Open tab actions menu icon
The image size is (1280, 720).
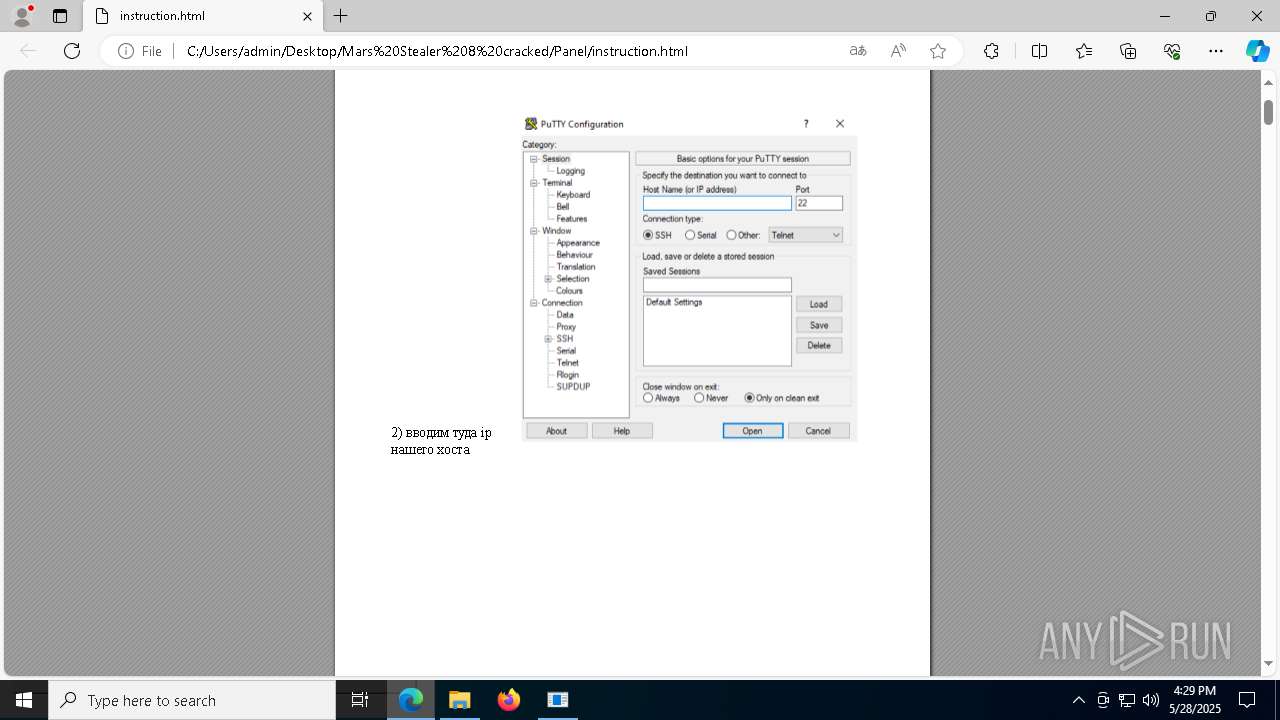point(60,16)
